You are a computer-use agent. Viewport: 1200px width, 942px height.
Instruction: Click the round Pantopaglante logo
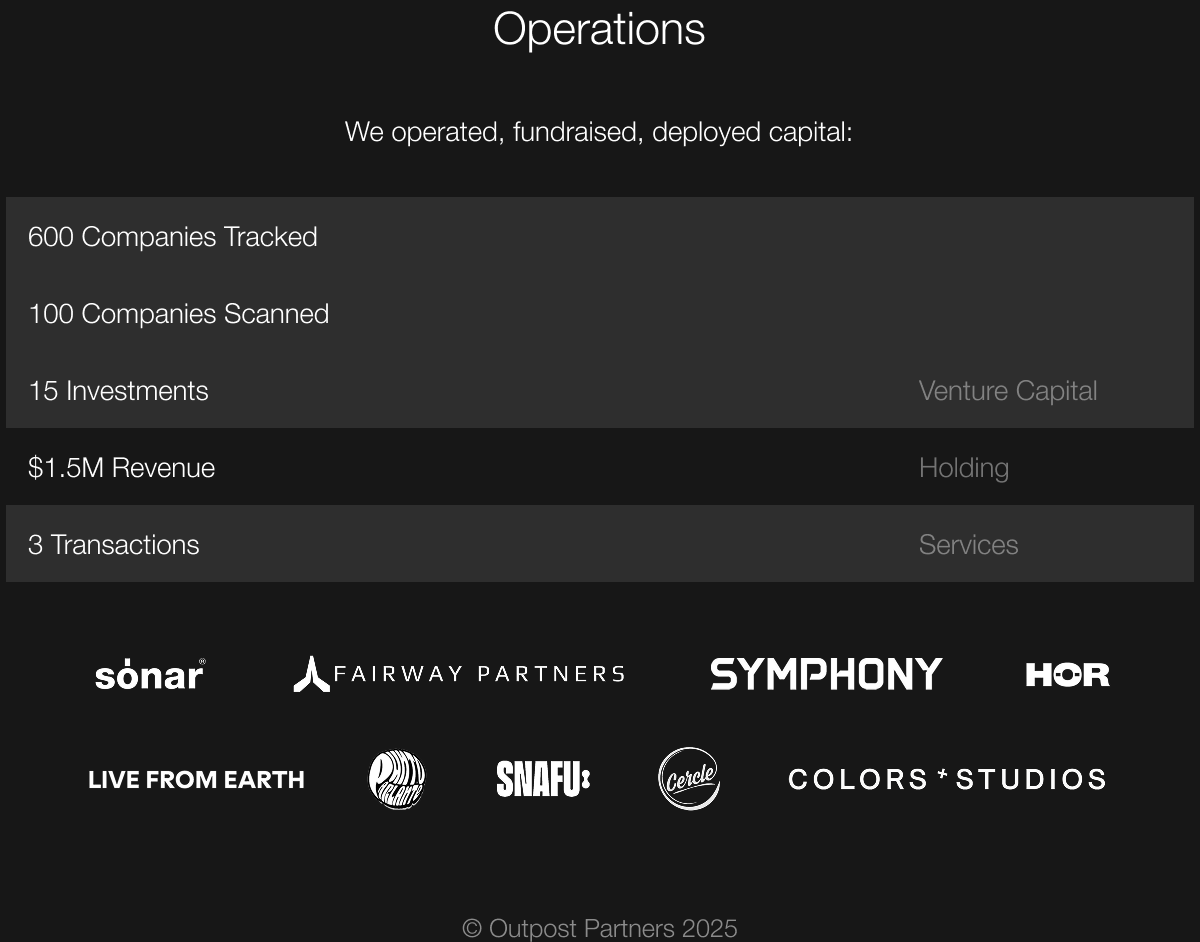[x=397, y=780]
